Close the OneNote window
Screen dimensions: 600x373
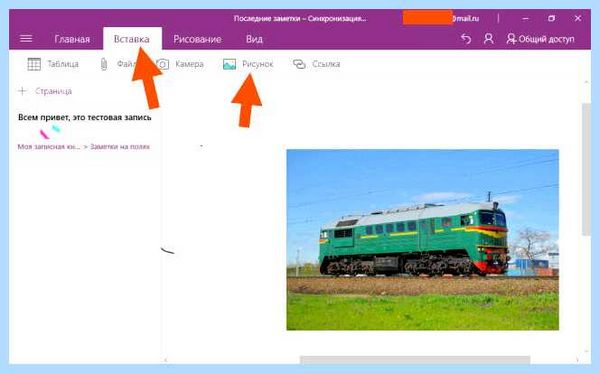[578, 18]
